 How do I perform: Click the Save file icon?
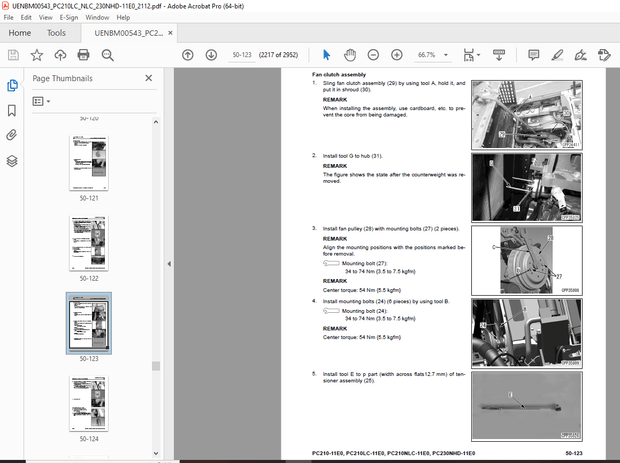13,55
